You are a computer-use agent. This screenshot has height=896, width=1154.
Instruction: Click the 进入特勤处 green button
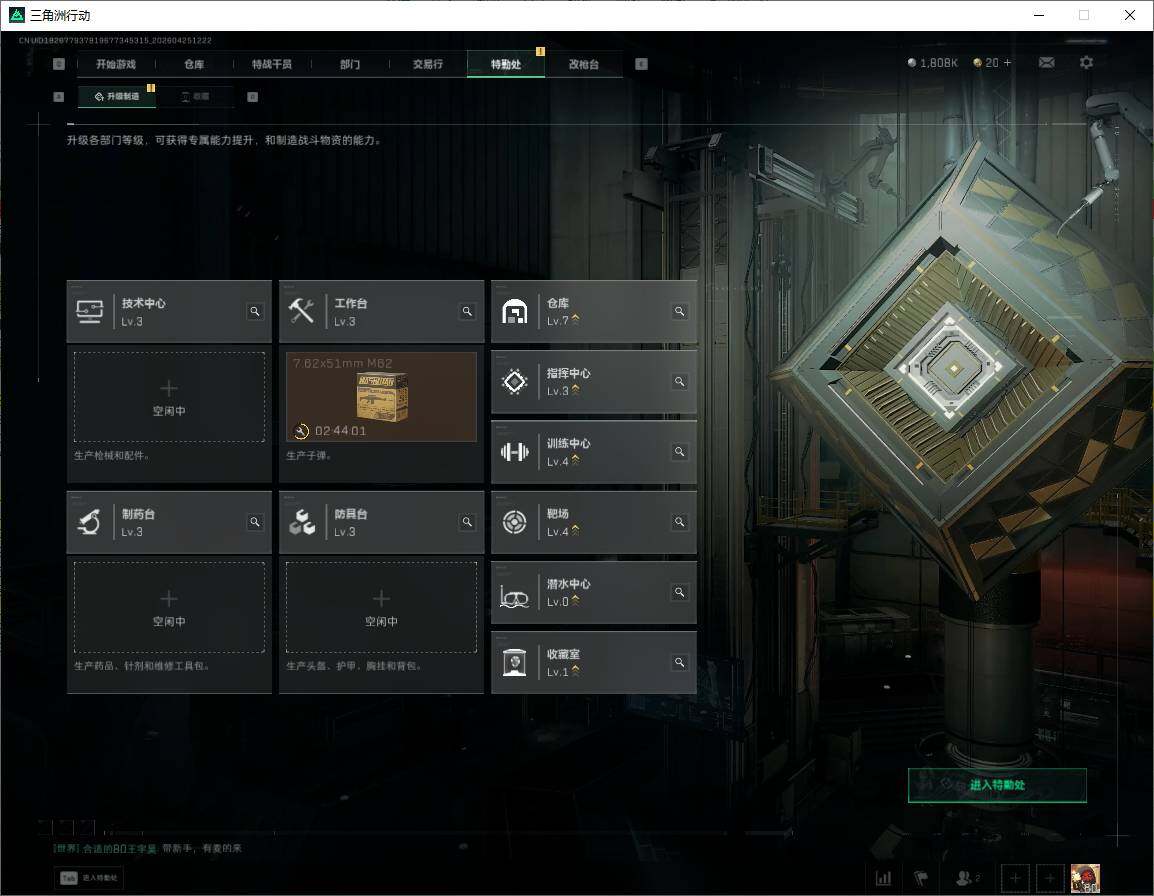point(997,785)
